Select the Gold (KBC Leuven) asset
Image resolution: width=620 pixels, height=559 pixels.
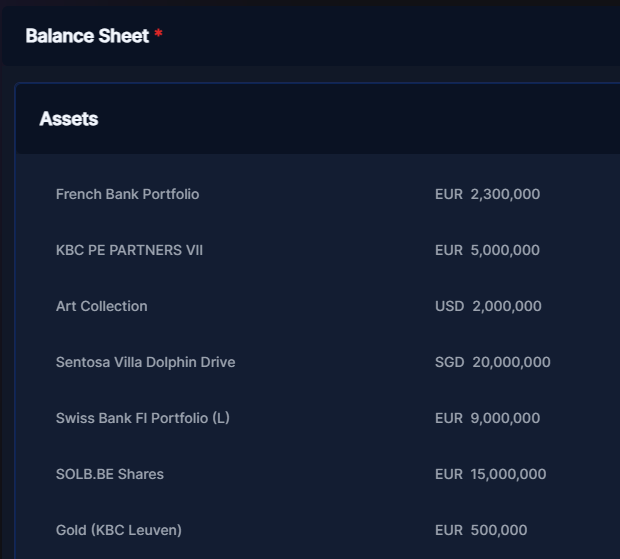click(119, 530)
